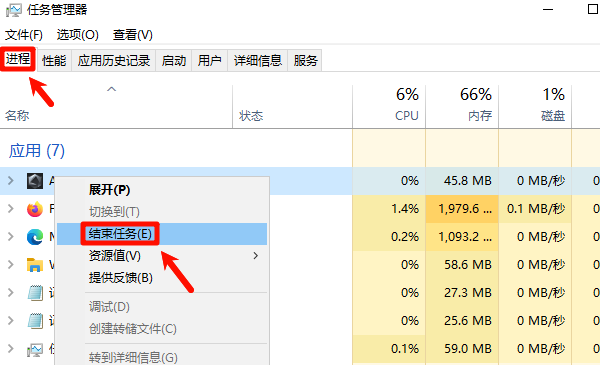Switch to the 性能 tab
The width and height of the screenshot is (600, 365).
(54, 60)
